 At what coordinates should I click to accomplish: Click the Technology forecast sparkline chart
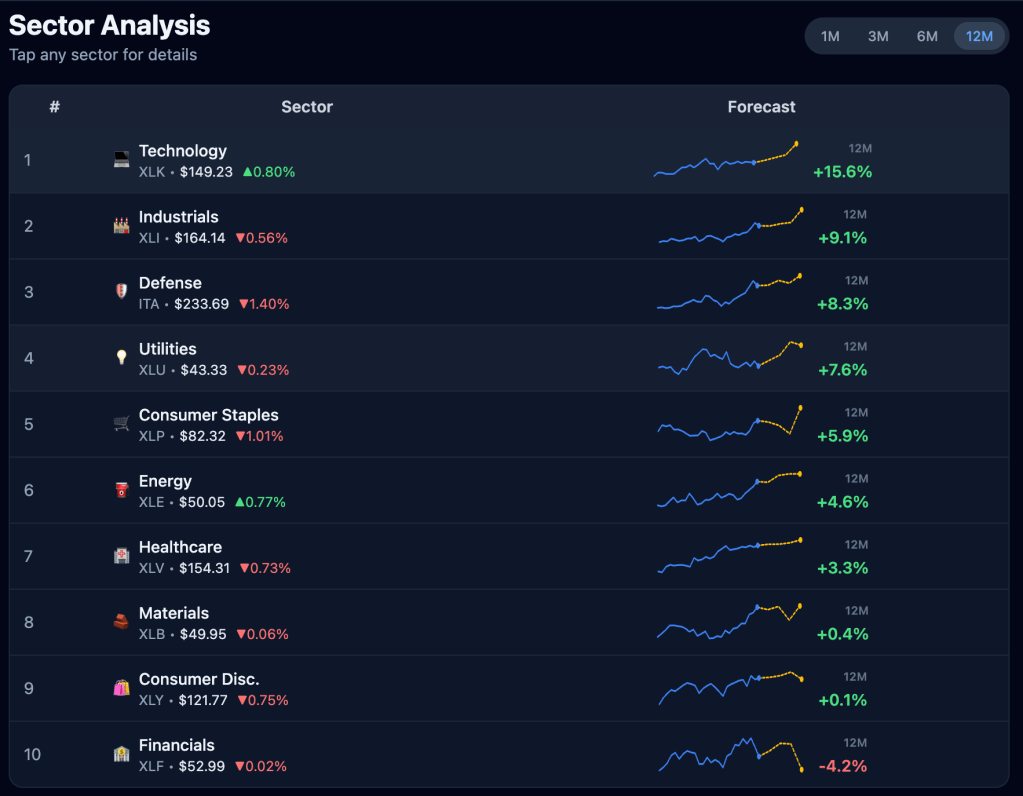pyautogui.click(x=726, y=160)
